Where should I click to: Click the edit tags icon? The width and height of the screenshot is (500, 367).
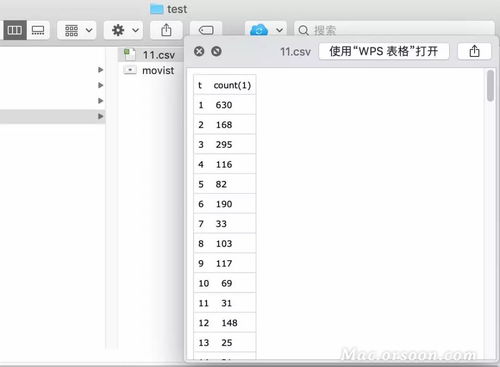(206, 30)
